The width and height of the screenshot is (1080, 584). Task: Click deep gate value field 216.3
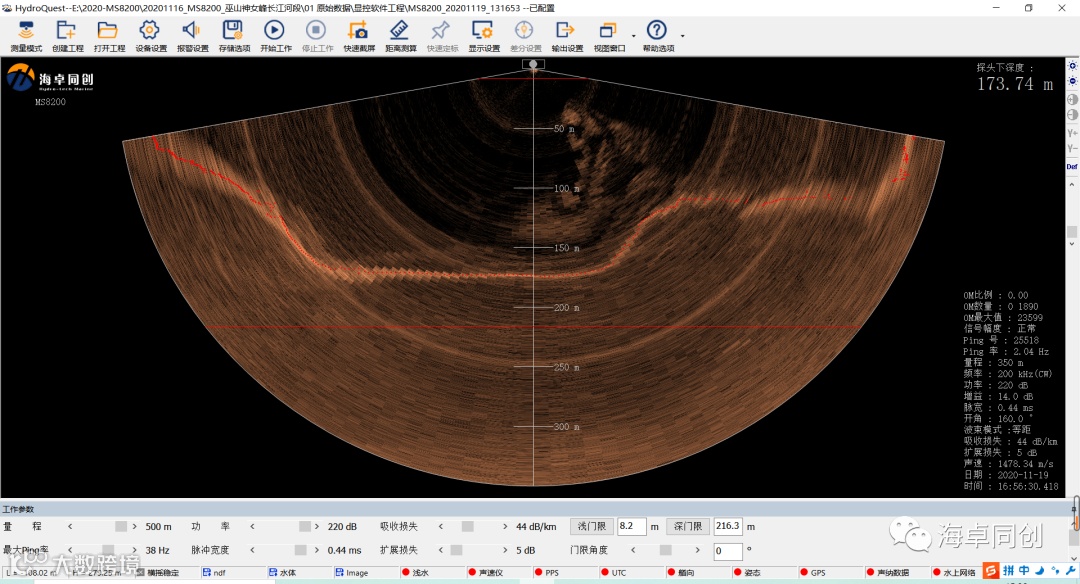click(728, 526)
